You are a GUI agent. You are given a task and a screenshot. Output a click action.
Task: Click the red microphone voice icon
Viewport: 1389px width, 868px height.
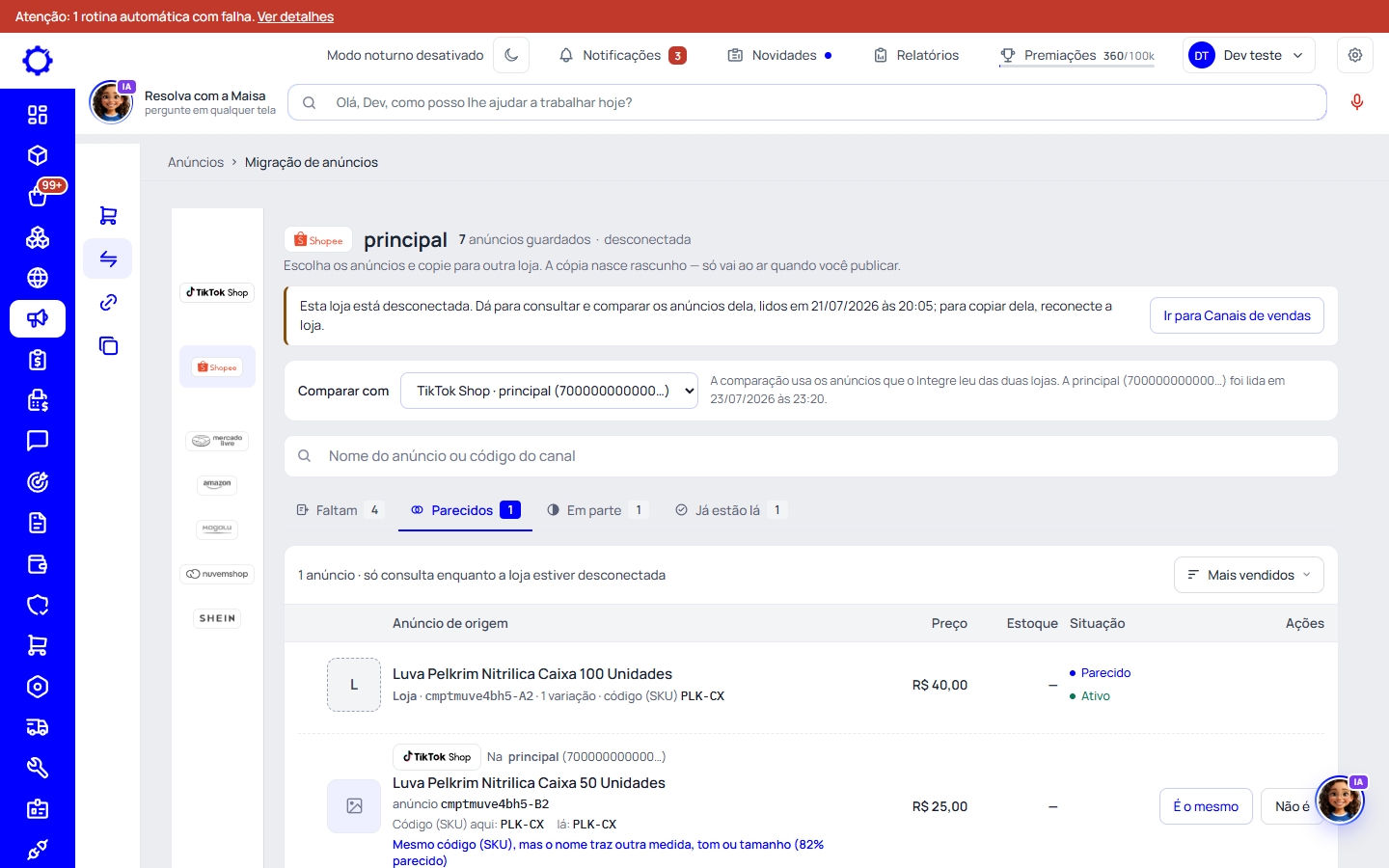coord(1357,102)
